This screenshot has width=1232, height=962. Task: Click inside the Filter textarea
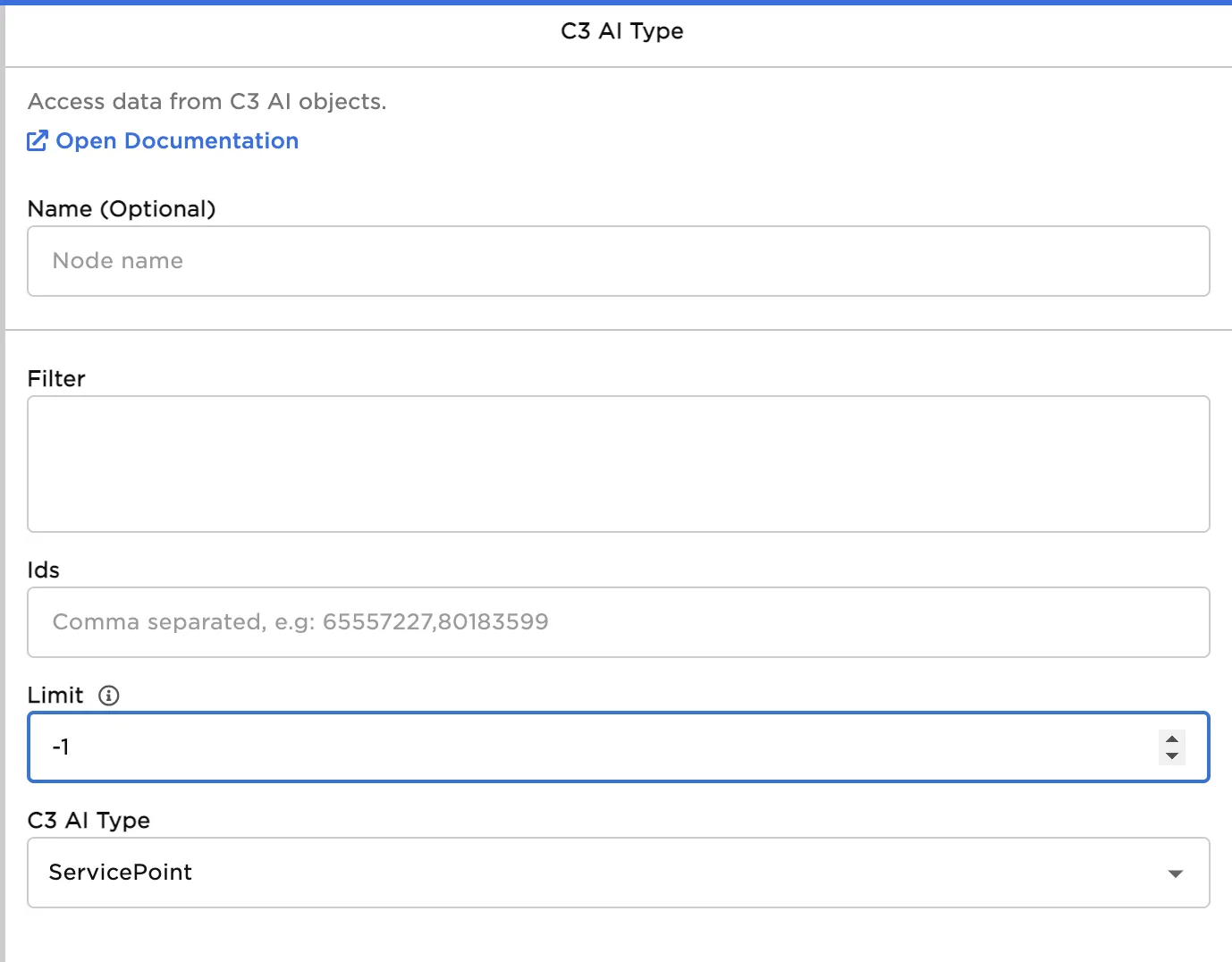[617, 464]
